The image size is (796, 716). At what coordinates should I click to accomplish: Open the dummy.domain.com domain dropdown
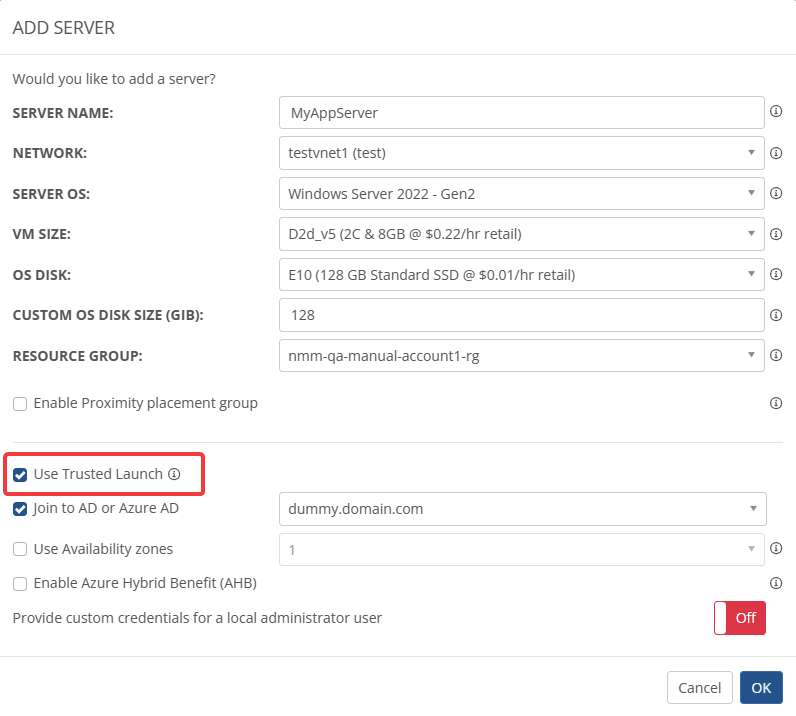click(x=521, y=509)
